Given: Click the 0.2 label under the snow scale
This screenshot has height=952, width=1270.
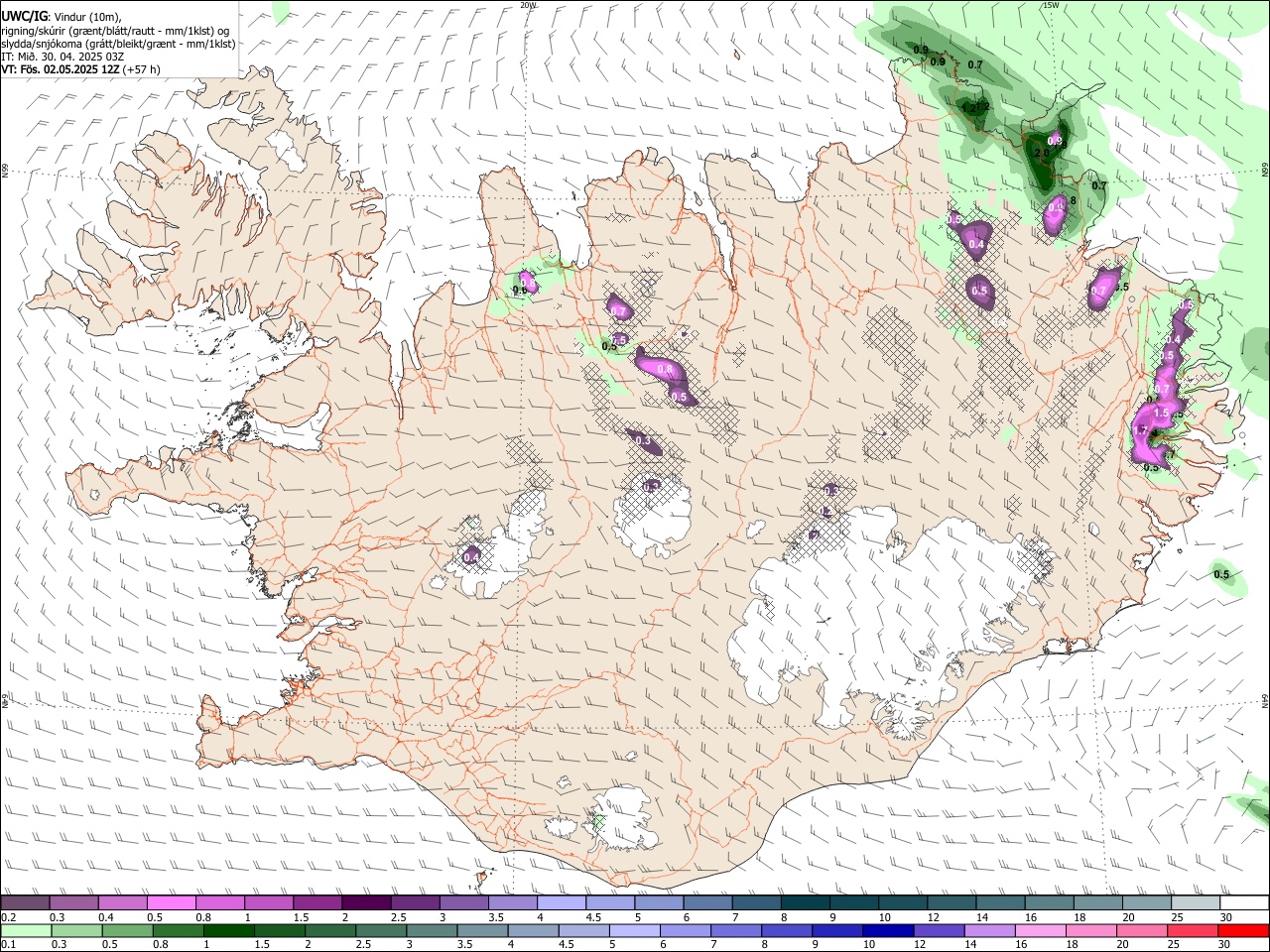Looking at the screenshot, I should (x=8, y=917).
